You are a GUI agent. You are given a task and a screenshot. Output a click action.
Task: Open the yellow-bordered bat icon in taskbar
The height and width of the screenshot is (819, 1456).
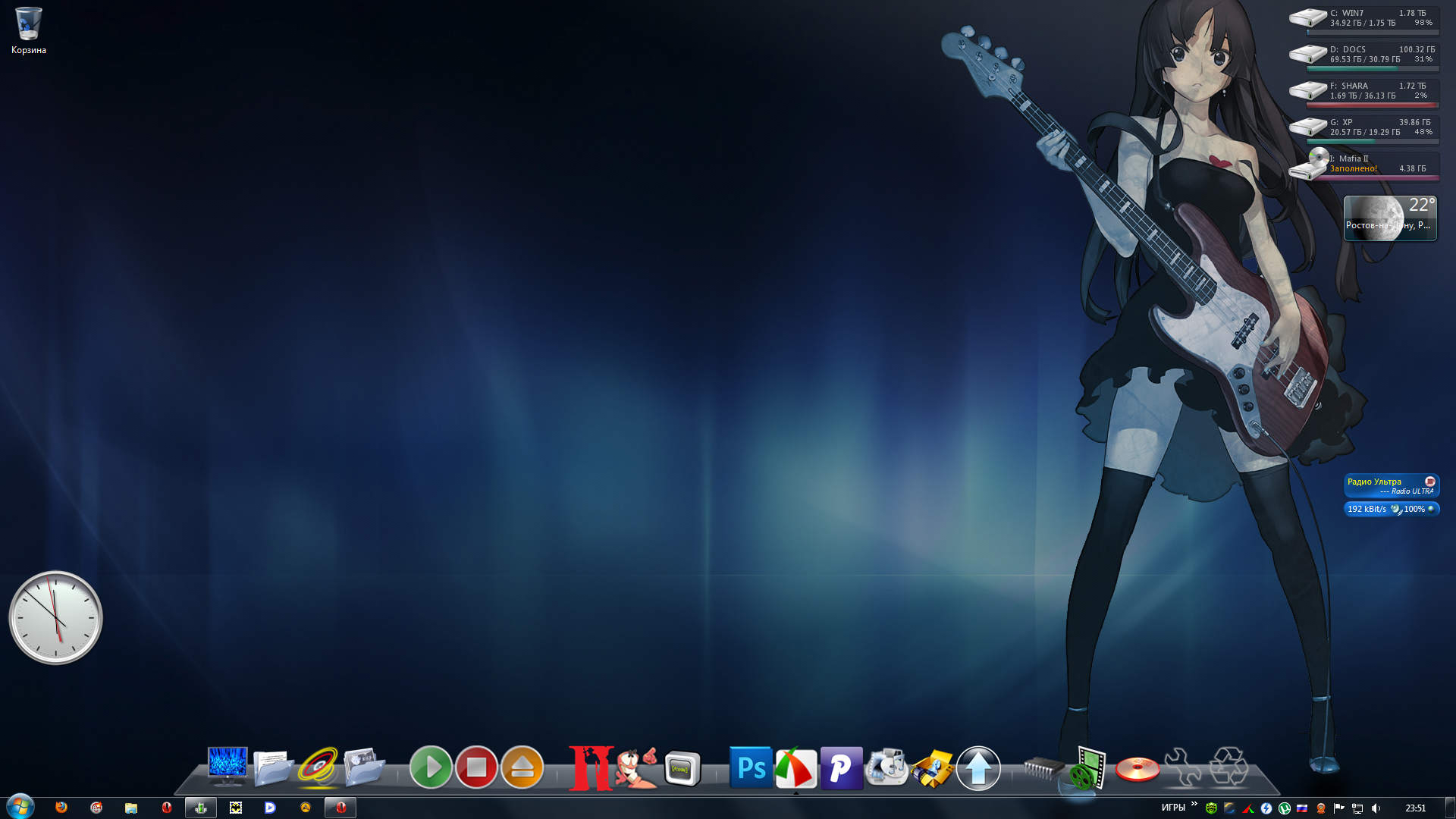pos(236,808)
